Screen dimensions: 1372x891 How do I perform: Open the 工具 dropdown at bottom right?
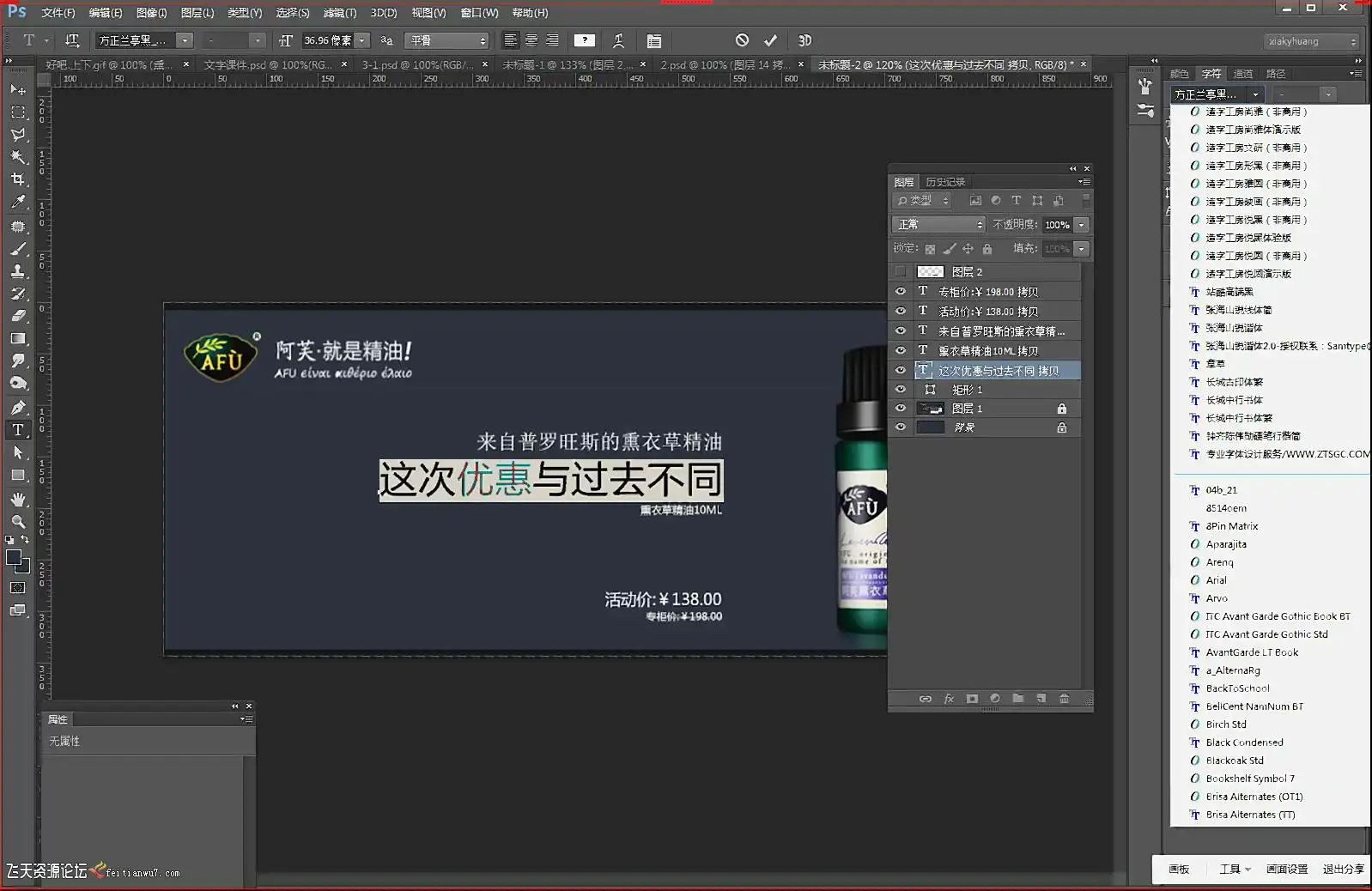(1235, 869)
